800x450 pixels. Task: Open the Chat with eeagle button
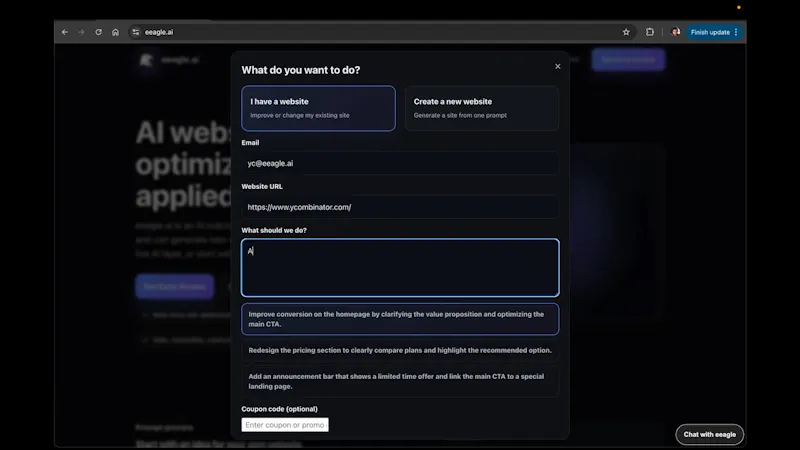(710, 435)
